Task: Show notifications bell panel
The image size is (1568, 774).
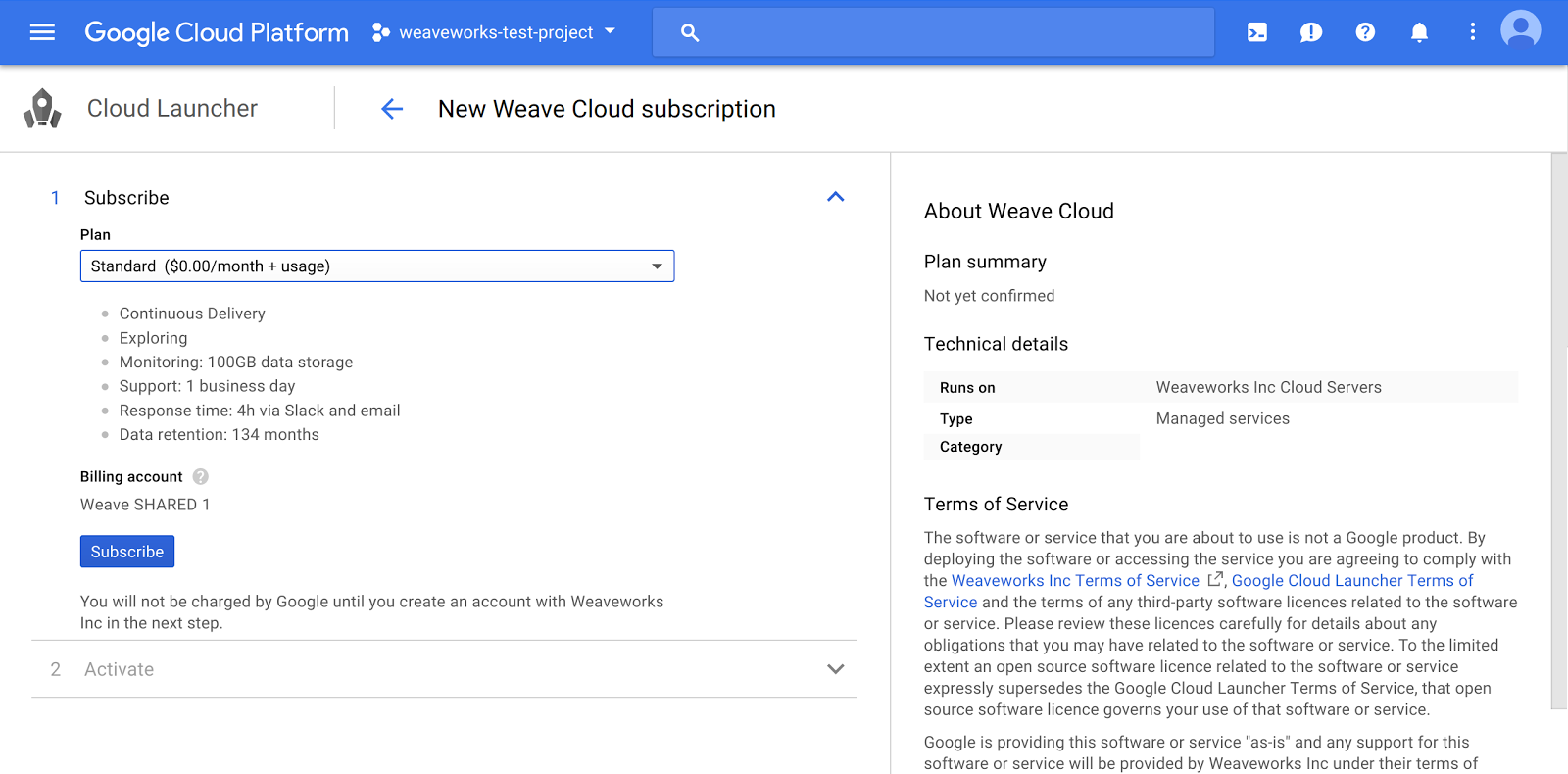Action: tap(1418, 32)
